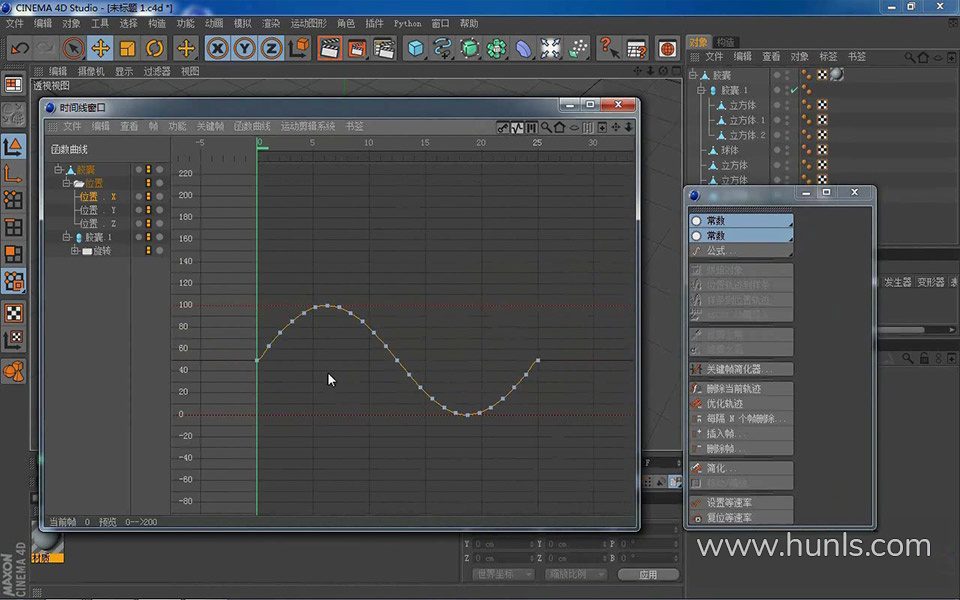The height and width of the screenshot is (600, 960).
Task: Toggle the Z axis lock icon
Action: pos(271,48)
